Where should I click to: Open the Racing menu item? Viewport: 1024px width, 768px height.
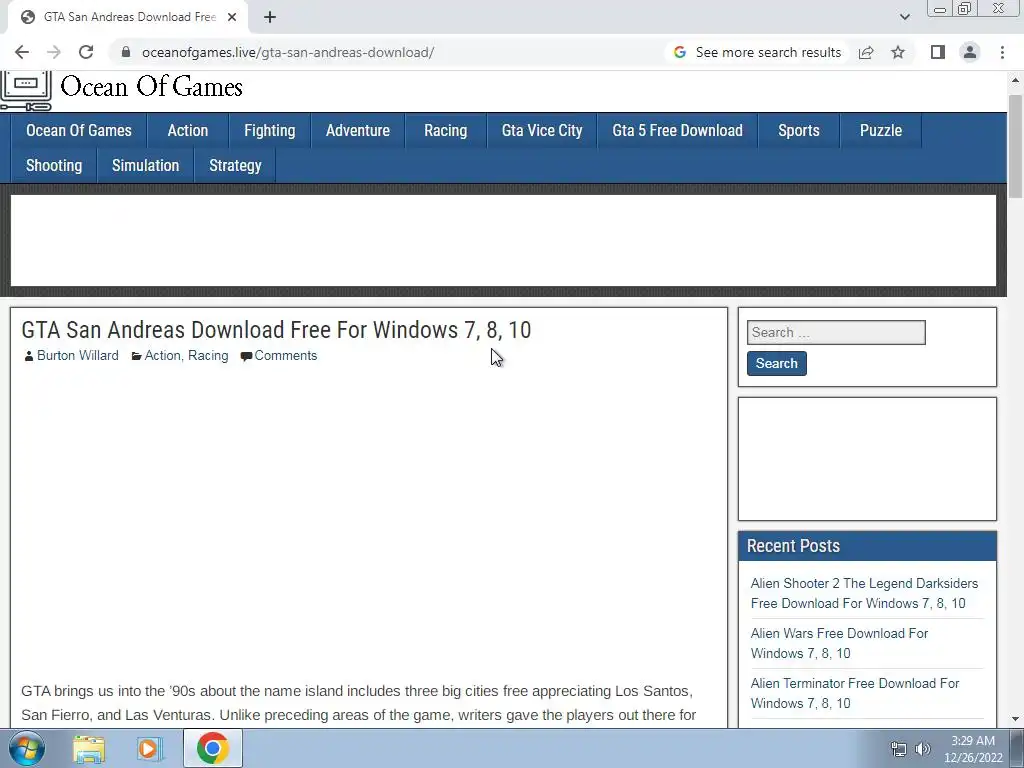pyautogui.click(x=445, y=131)
